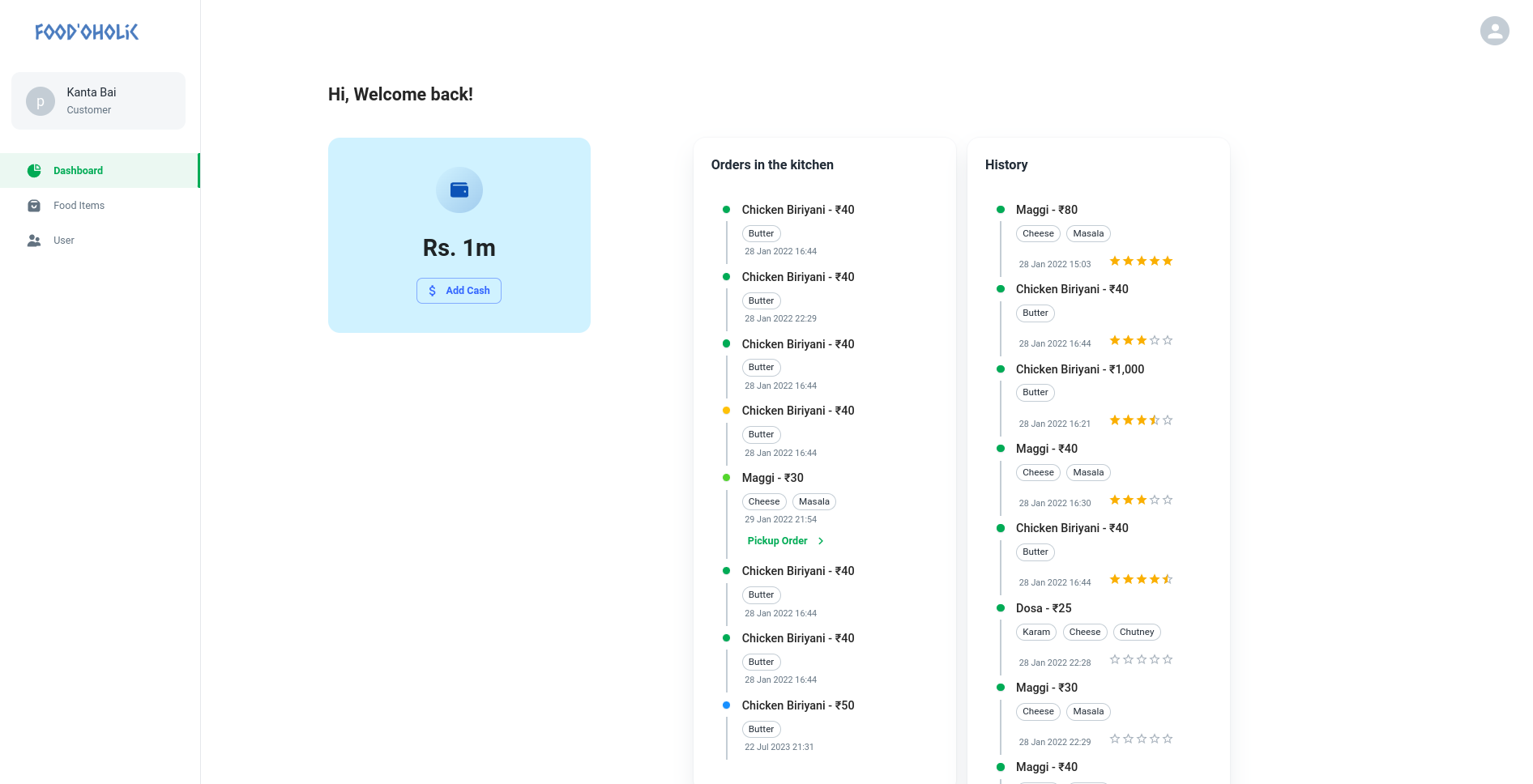The image size is (1533, 784).
Task: Click Butter chip on Chicken Biriyani ₹1,000
Action: point(1035,393)
